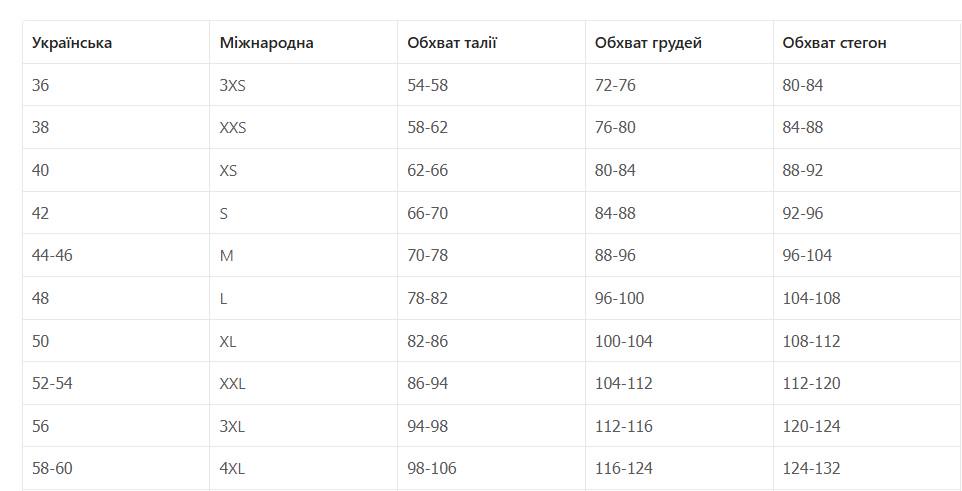Click hip measurement 124-132 cell
This screenshot has width=962, height=491.
click(x=811, y=468)
